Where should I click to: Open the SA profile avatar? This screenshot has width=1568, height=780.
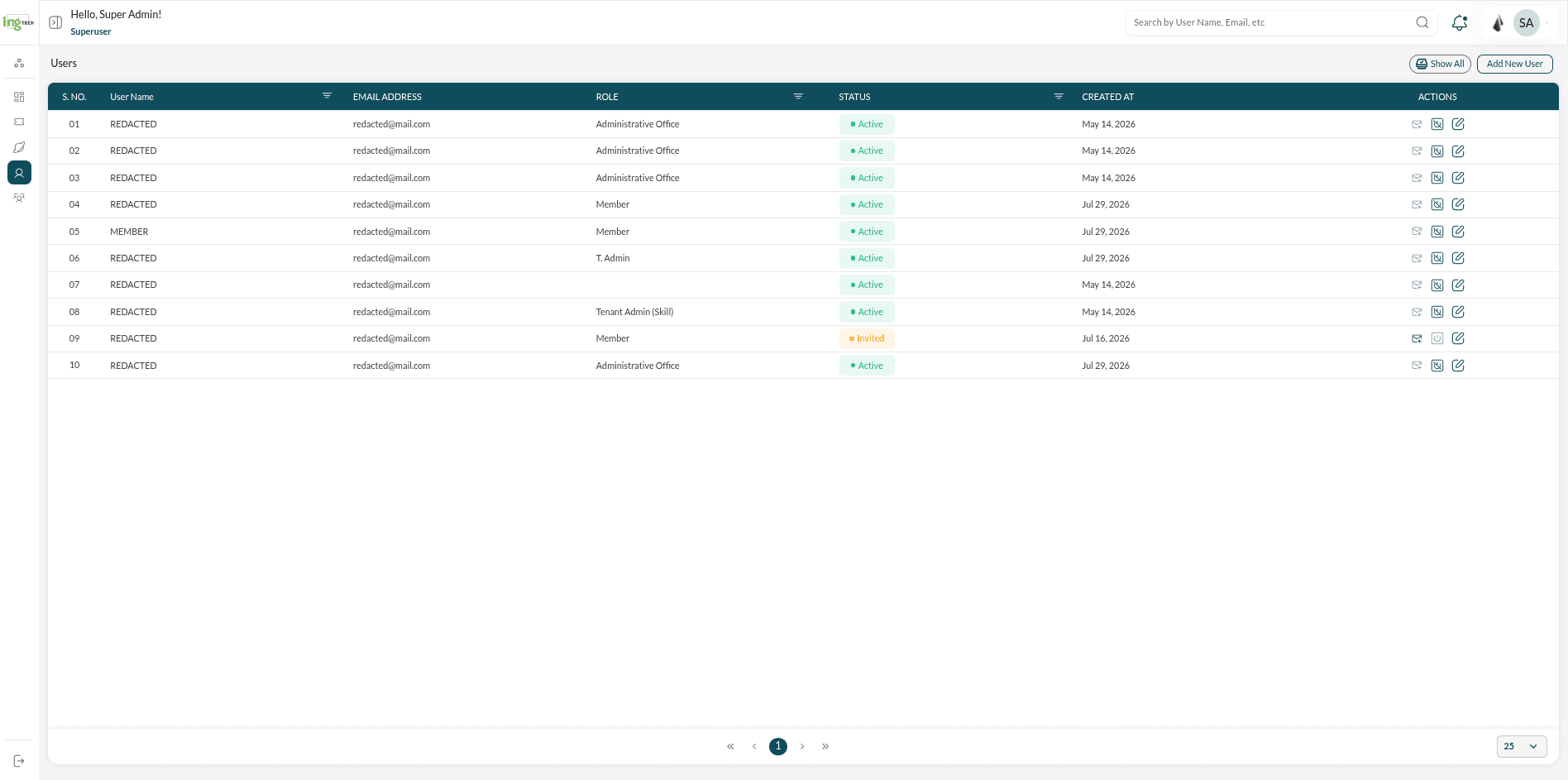(x=1527, y=23)
